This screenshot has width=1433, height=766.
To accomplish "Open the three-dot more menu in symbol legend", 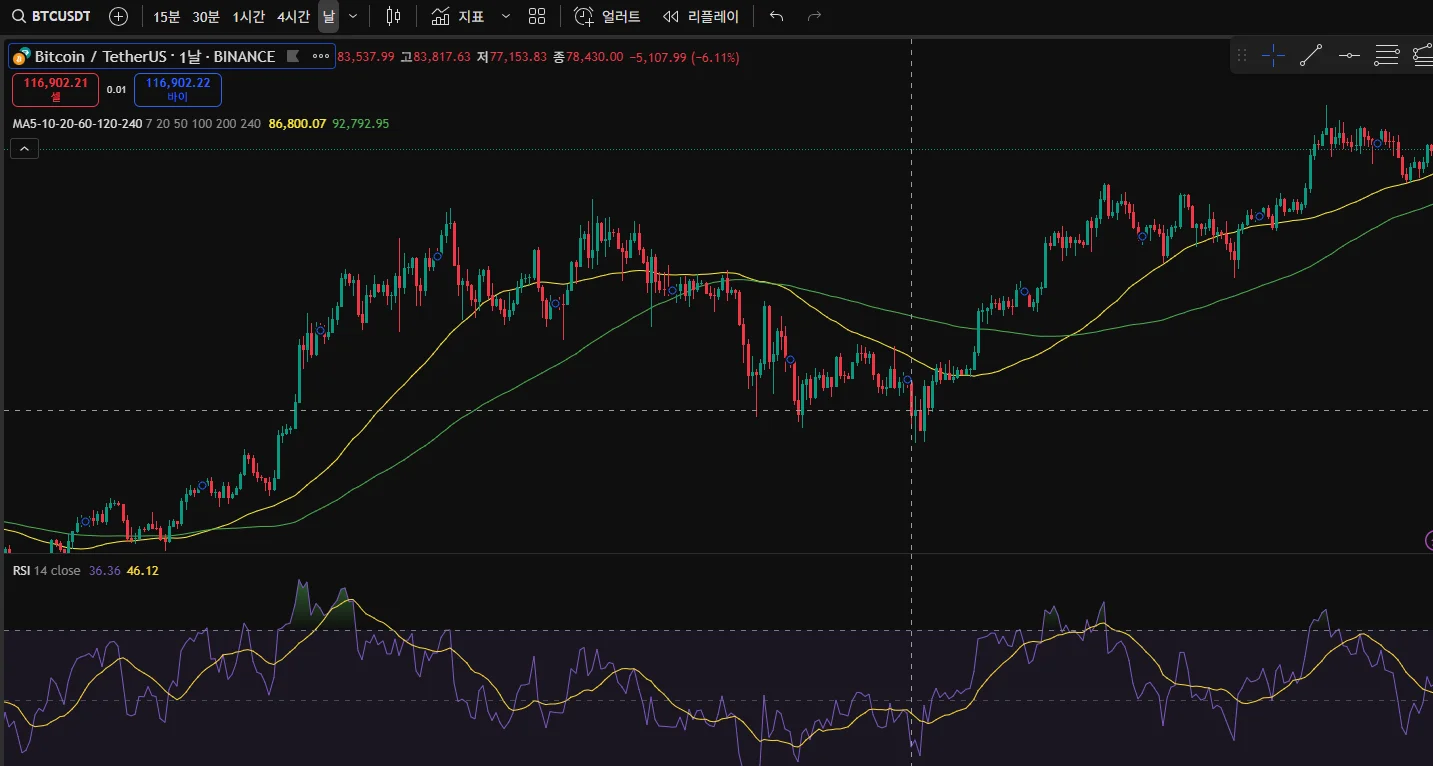I will (321, 57).
